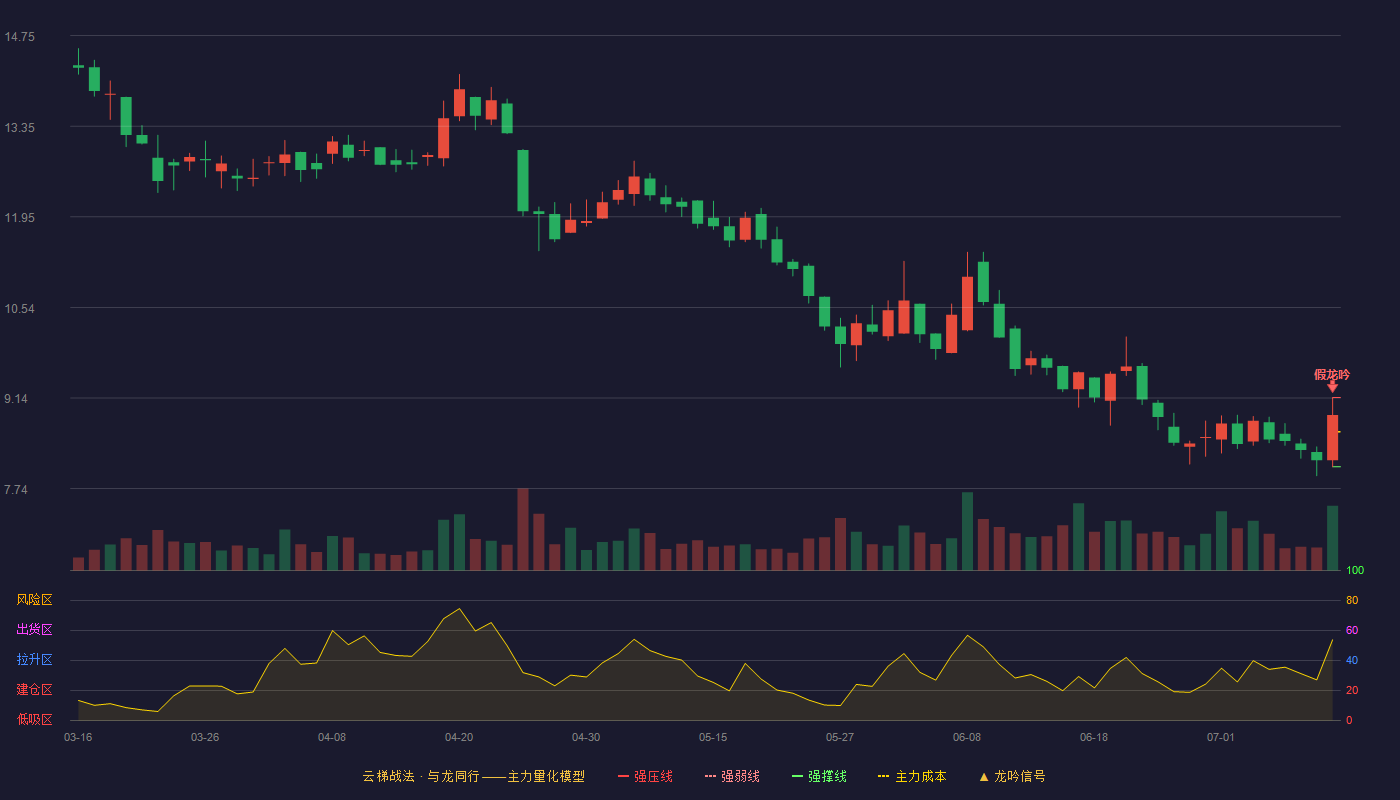Click the 建仓区 zone label
Viewport: 1400px width, 800px height.
[x=34, y=690]
